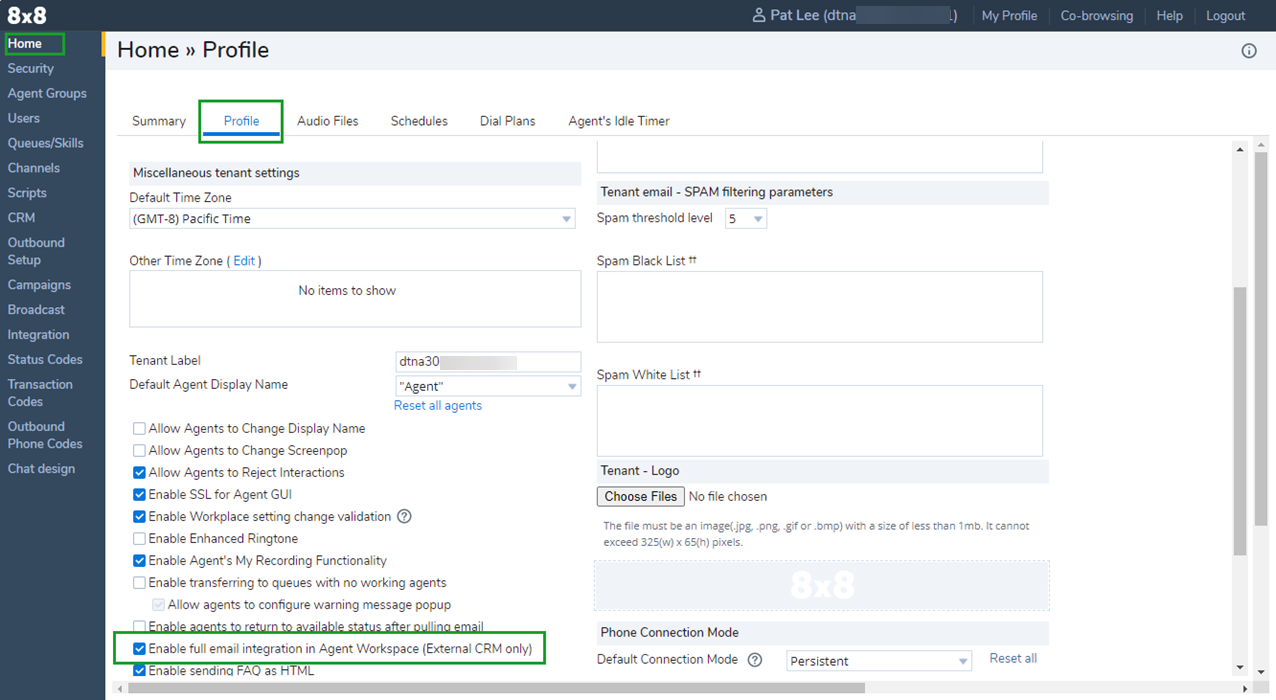The height and width of the screenshot is (700, 1276).
Task: Click inside the Tenant Label field
Action: point(487,361)
